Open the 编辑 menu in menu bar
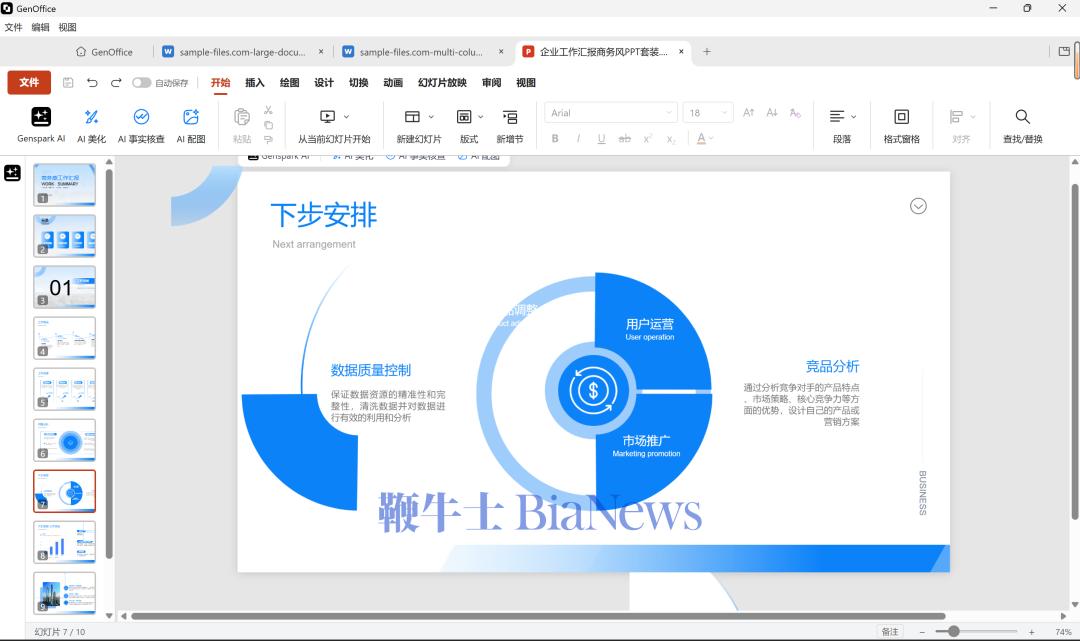The image size is (1080, 641). pyautogui.click(x=40, y=28)
